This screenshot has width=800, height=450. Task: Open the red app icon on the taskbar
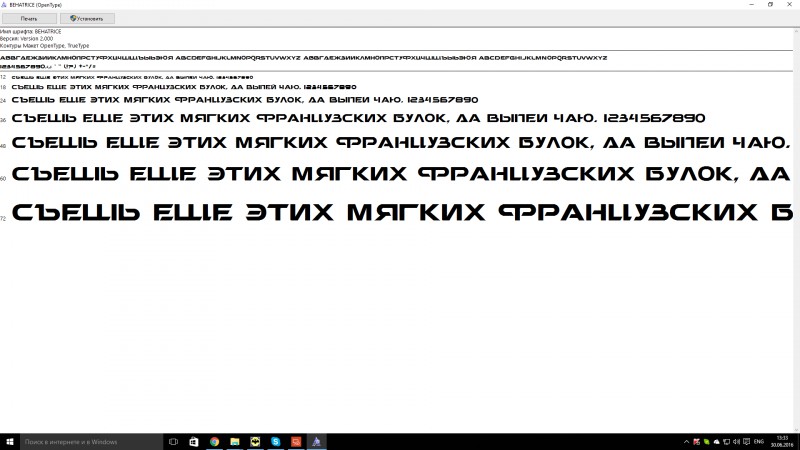click(296, 442)
